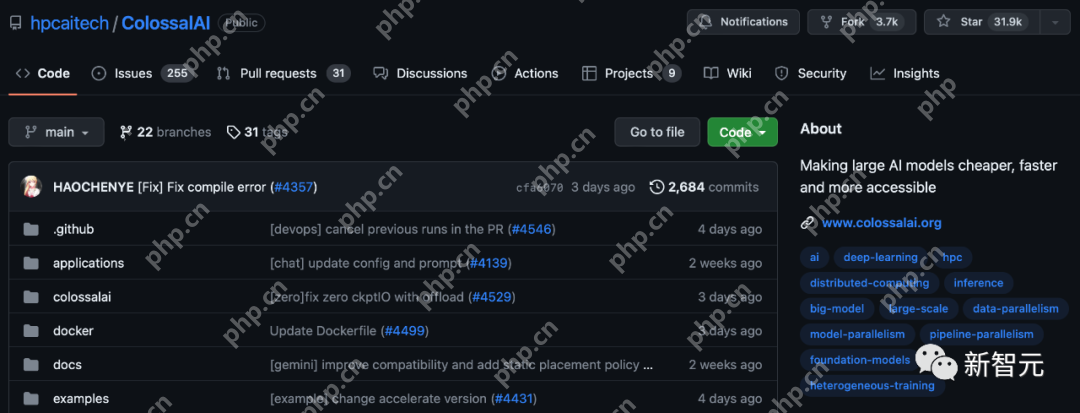Click the 4 days ago timestamp in .github row

point(729,229)
